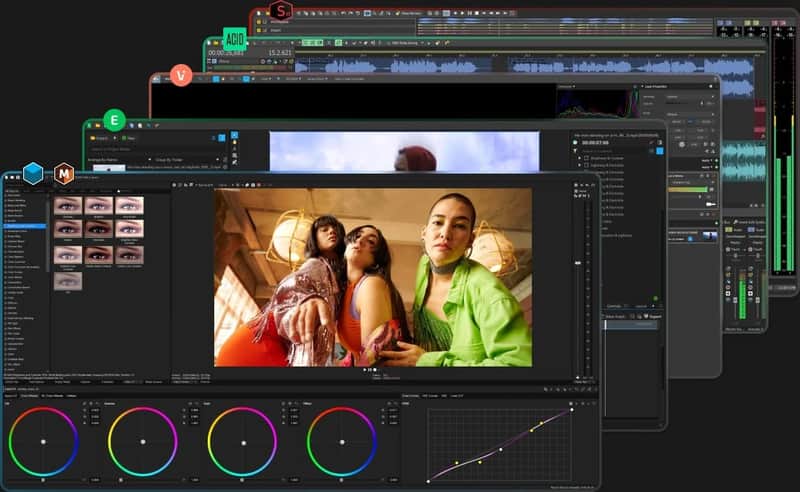Image resolution: width=800 pixels, height=492 pixels.
Task: Click the blue view button in the project media panel
Action: tap(221, 138)
